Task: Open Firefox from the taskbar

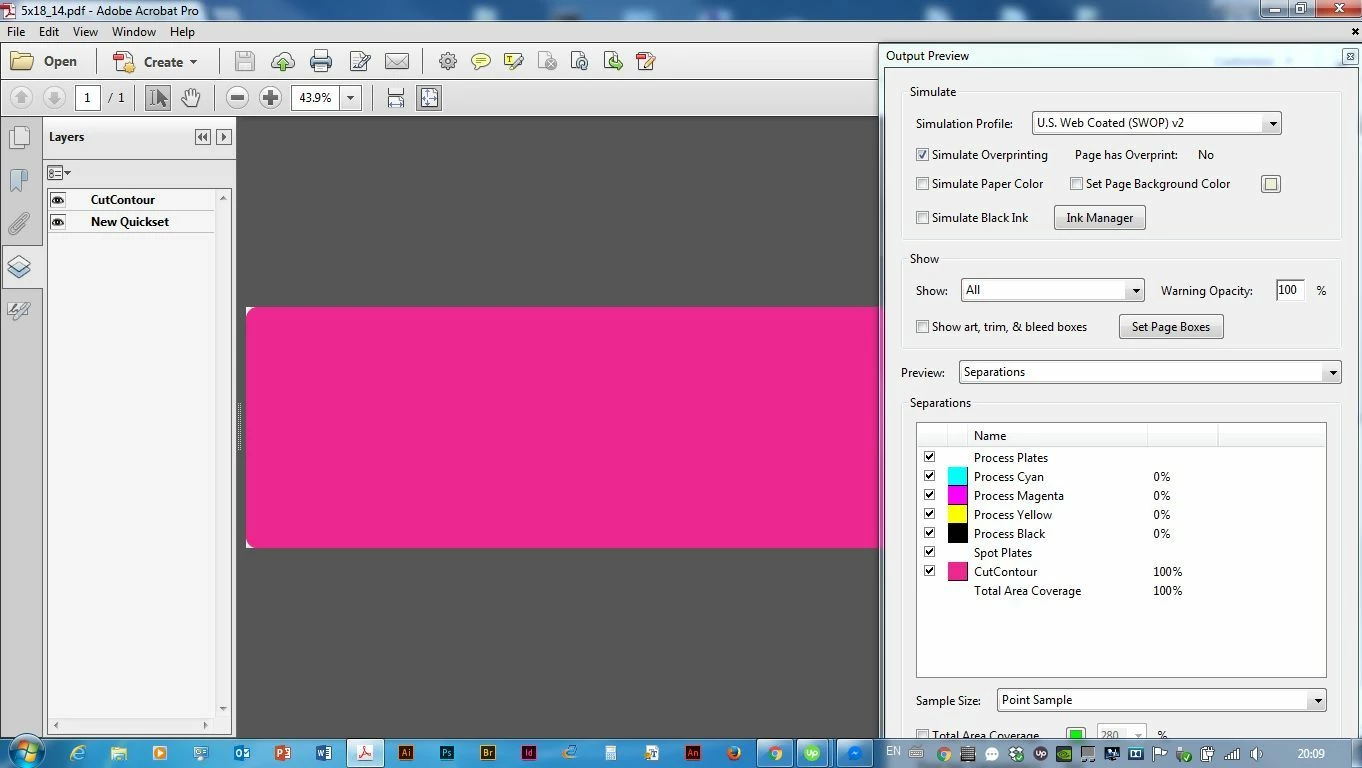Action: tap(733, 753)
